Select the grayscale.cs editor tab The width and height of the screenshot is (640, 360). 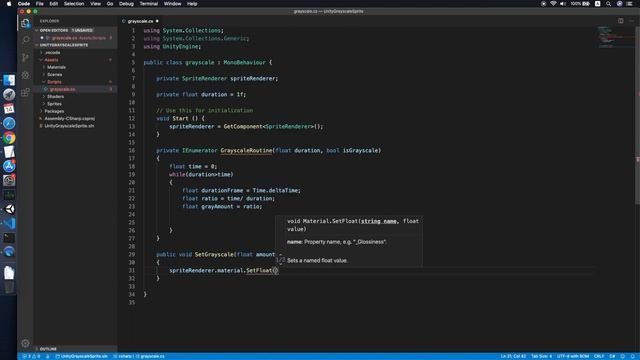[x=140, y=21]
